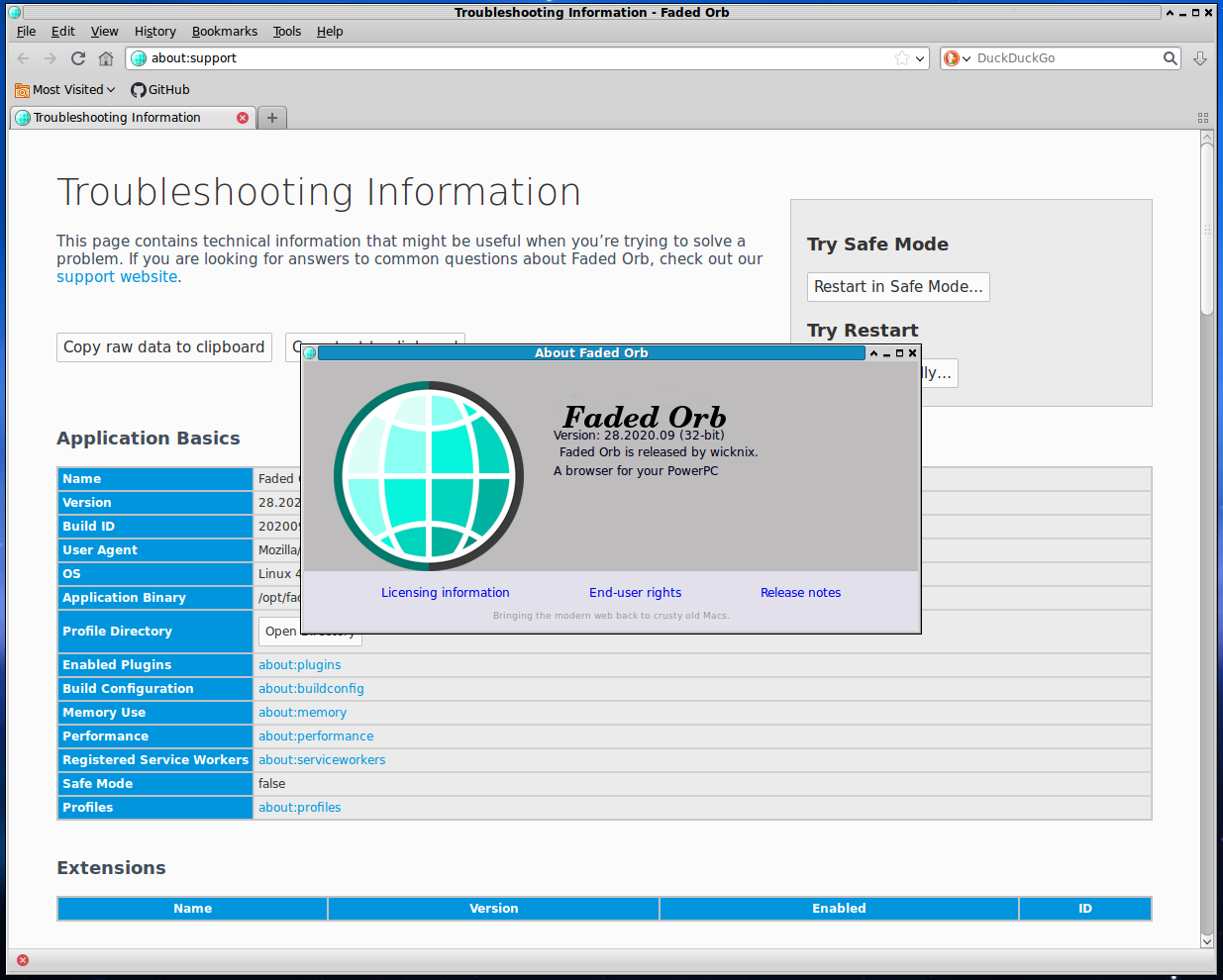Screen dimensions: 1223x980
Task: Reload the current page
Action: pyautogui.click(x=78, y=58)
